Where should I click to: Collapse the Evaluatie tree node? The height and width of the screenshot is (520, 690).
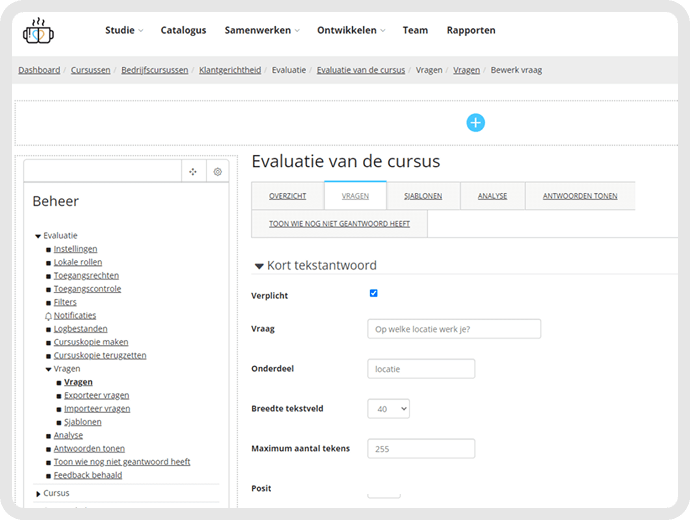38,236
